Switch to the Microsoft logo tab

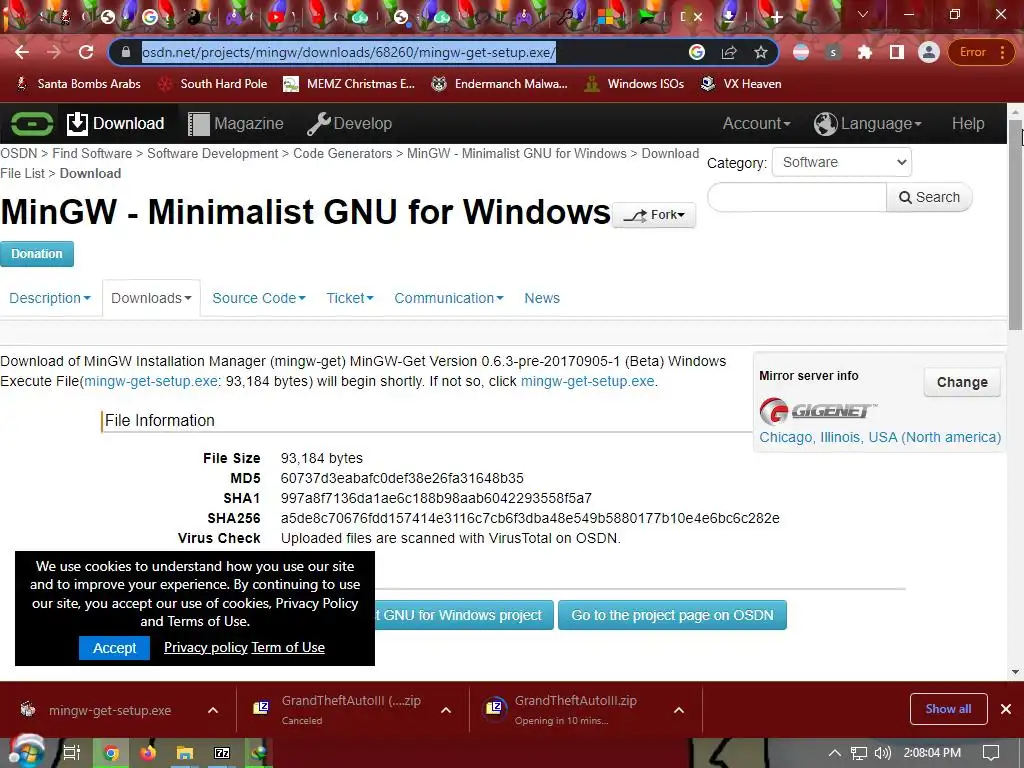(605, 17)
